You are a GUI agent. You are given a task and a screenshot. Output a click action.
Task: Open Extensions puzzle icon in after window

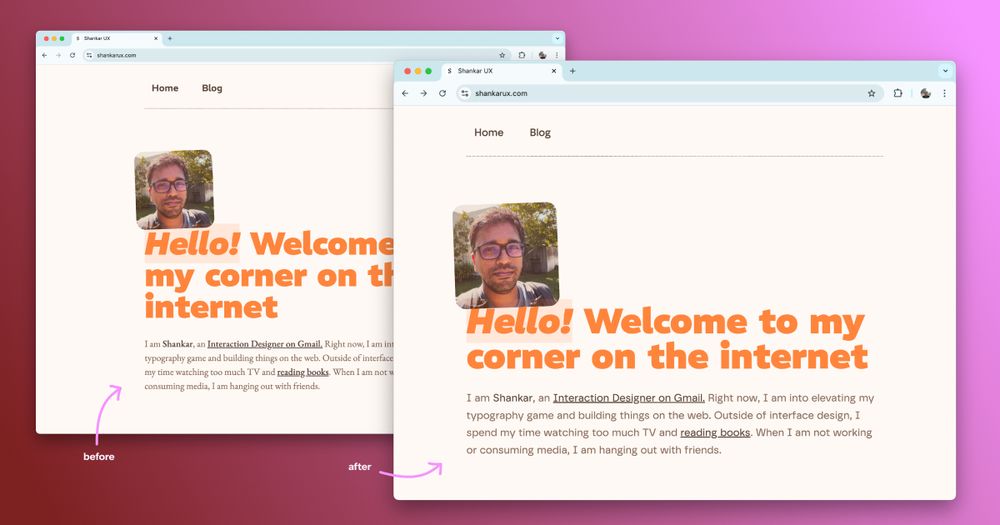pyautogui.click(x=898, y=93)
